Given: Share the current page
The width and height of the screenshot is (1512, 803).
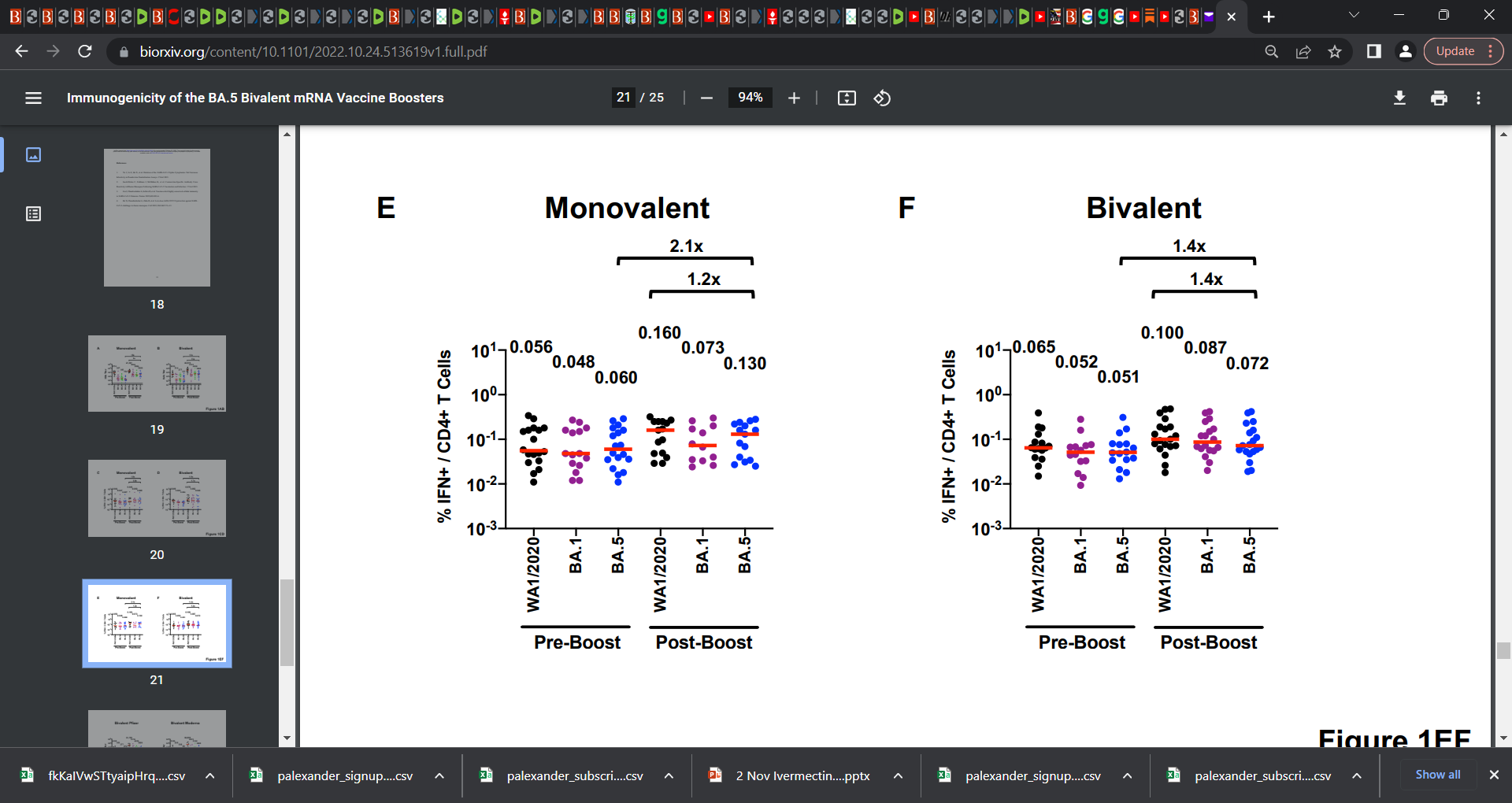Looking at the screenshot, I should point(1304,51).
